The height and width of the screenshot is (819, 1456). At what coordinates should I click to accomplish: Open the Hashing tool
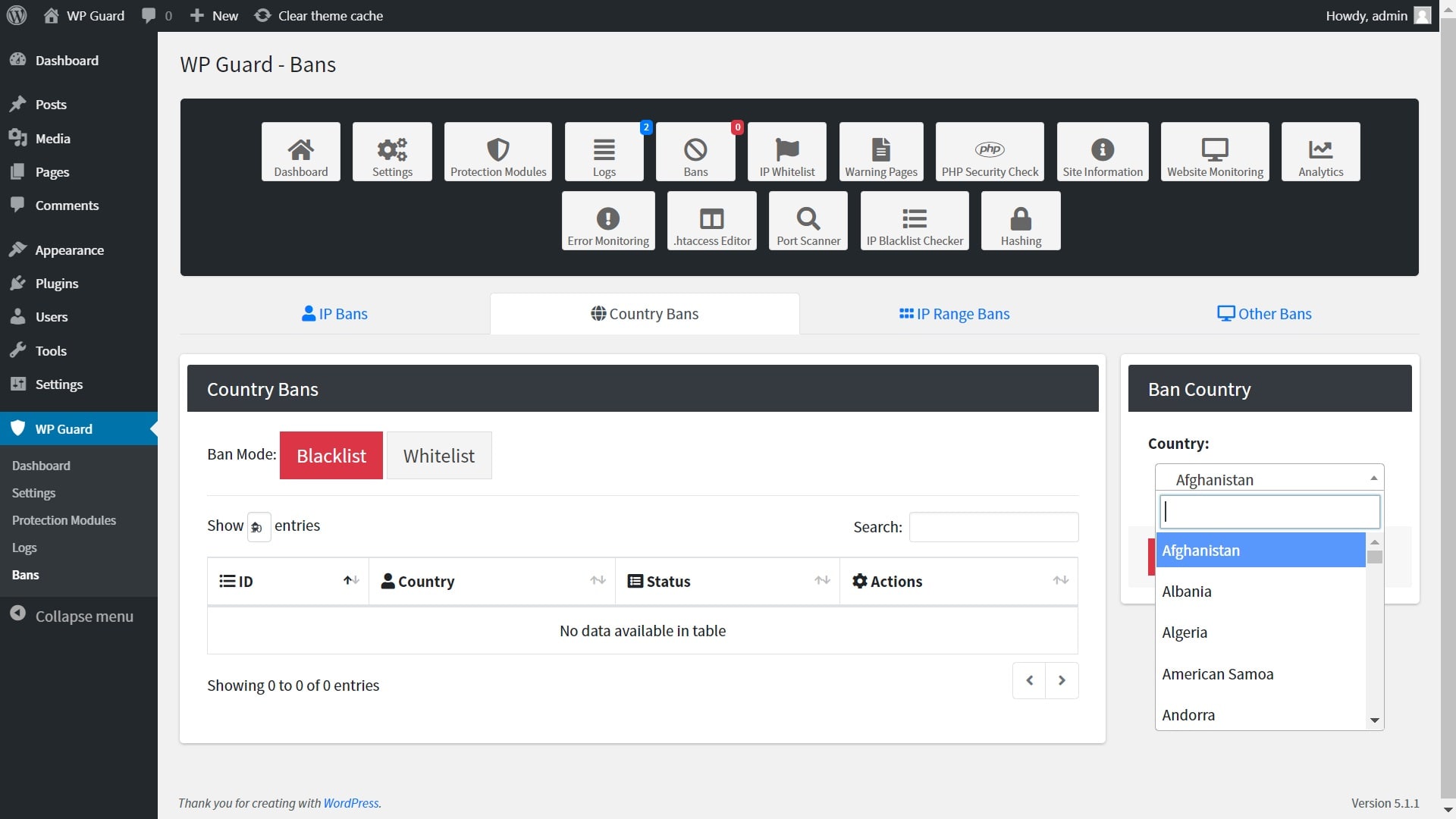pos(1020,220)
